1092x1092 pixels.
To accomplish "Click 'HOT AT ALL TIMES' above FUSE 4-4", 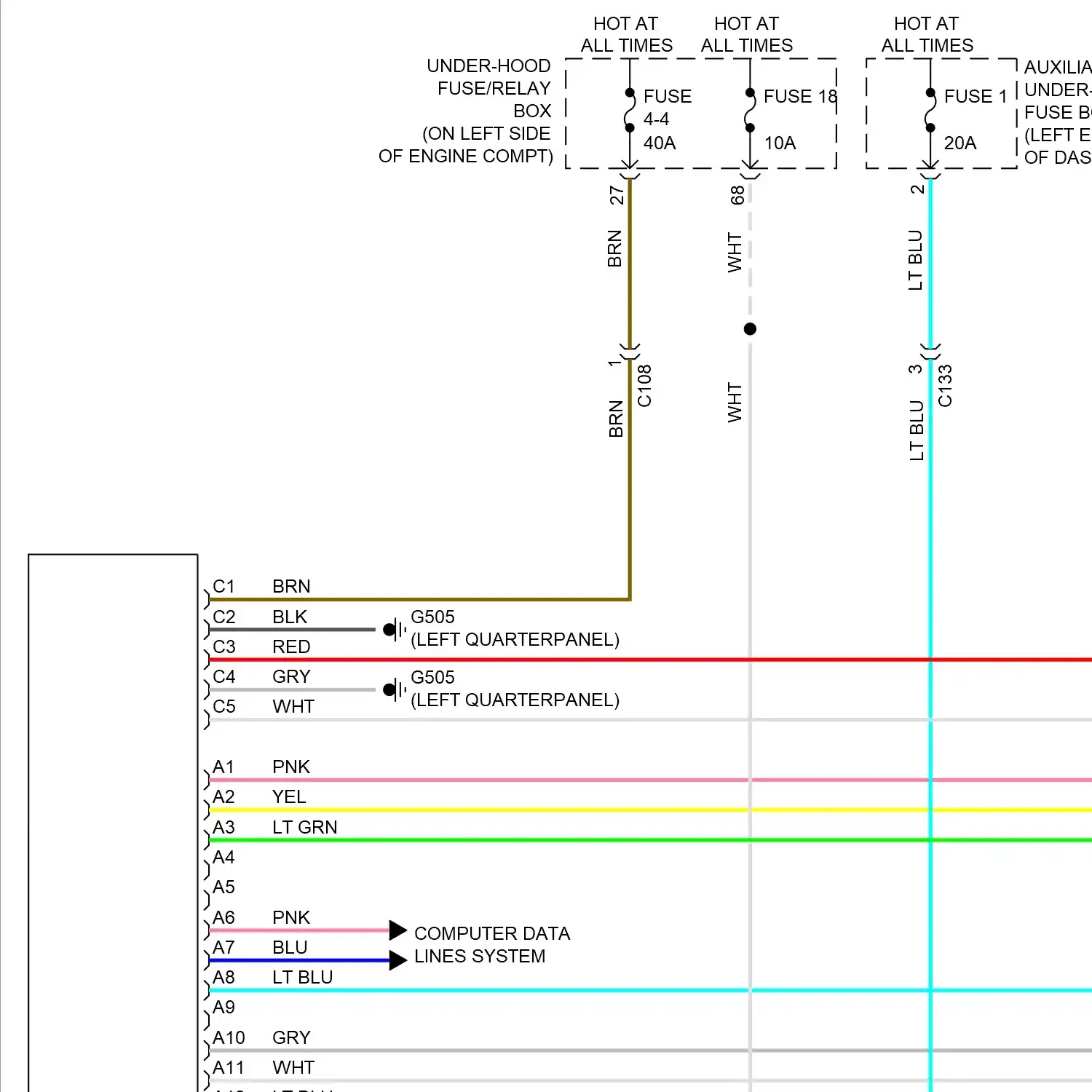I will [x=626, y=34].
